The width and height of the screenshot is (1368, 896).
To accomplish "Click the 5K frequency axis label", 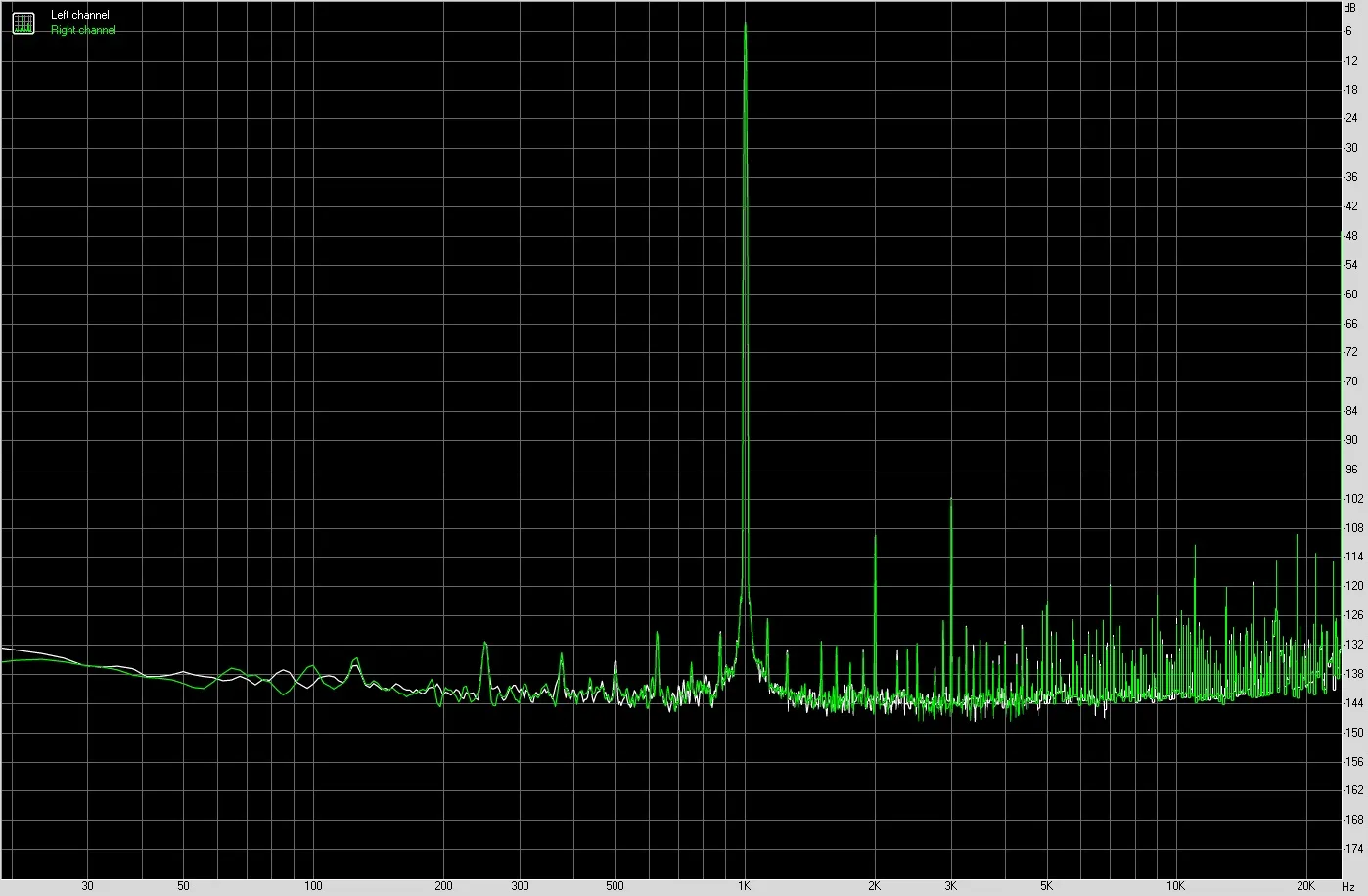I will 1047,886.
